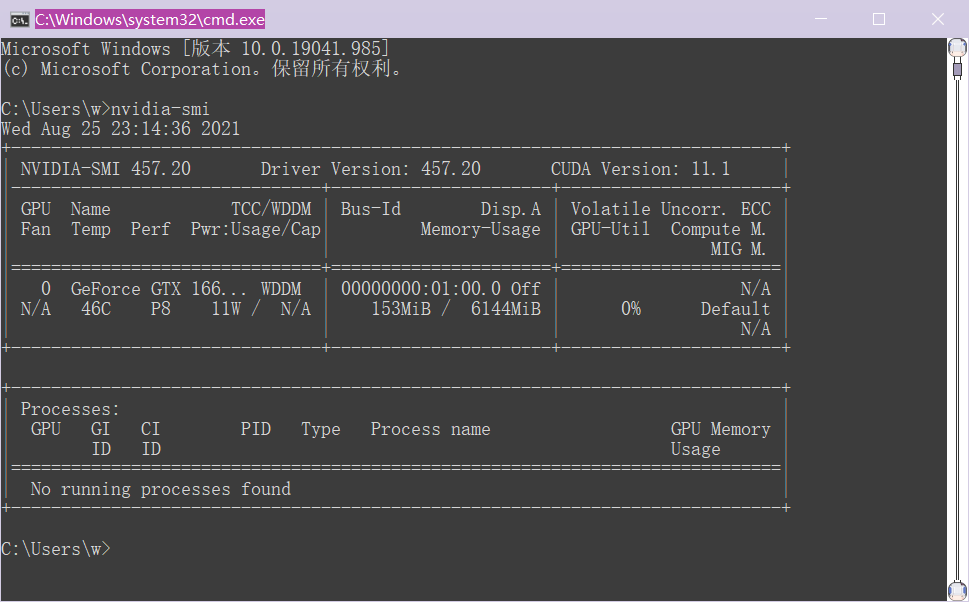Click the timestamp Wed Aug 25 23:14:36 2021

click(x=121, y=129)
